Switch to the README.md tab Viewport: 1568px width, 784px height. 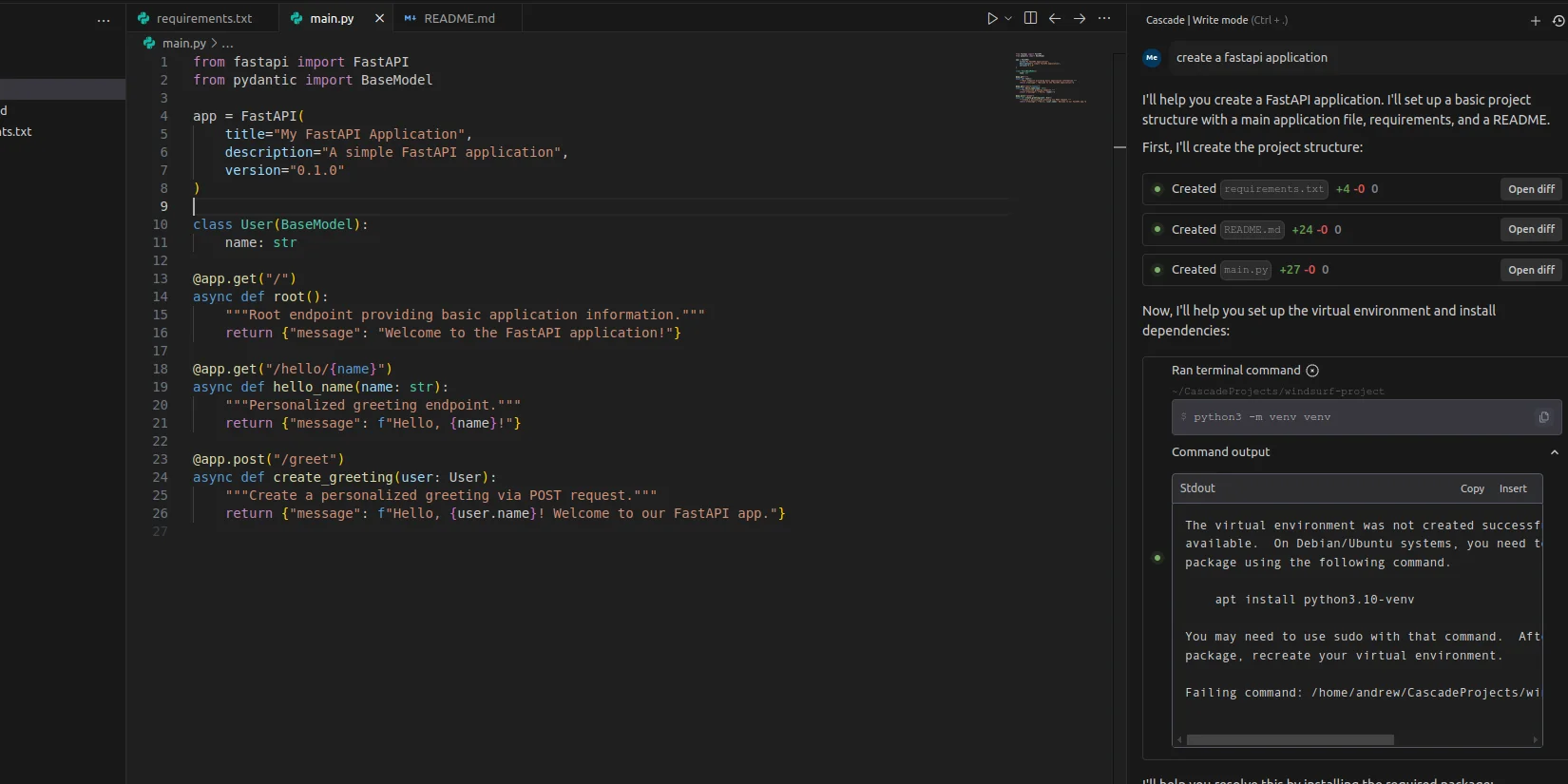[458, 18]
